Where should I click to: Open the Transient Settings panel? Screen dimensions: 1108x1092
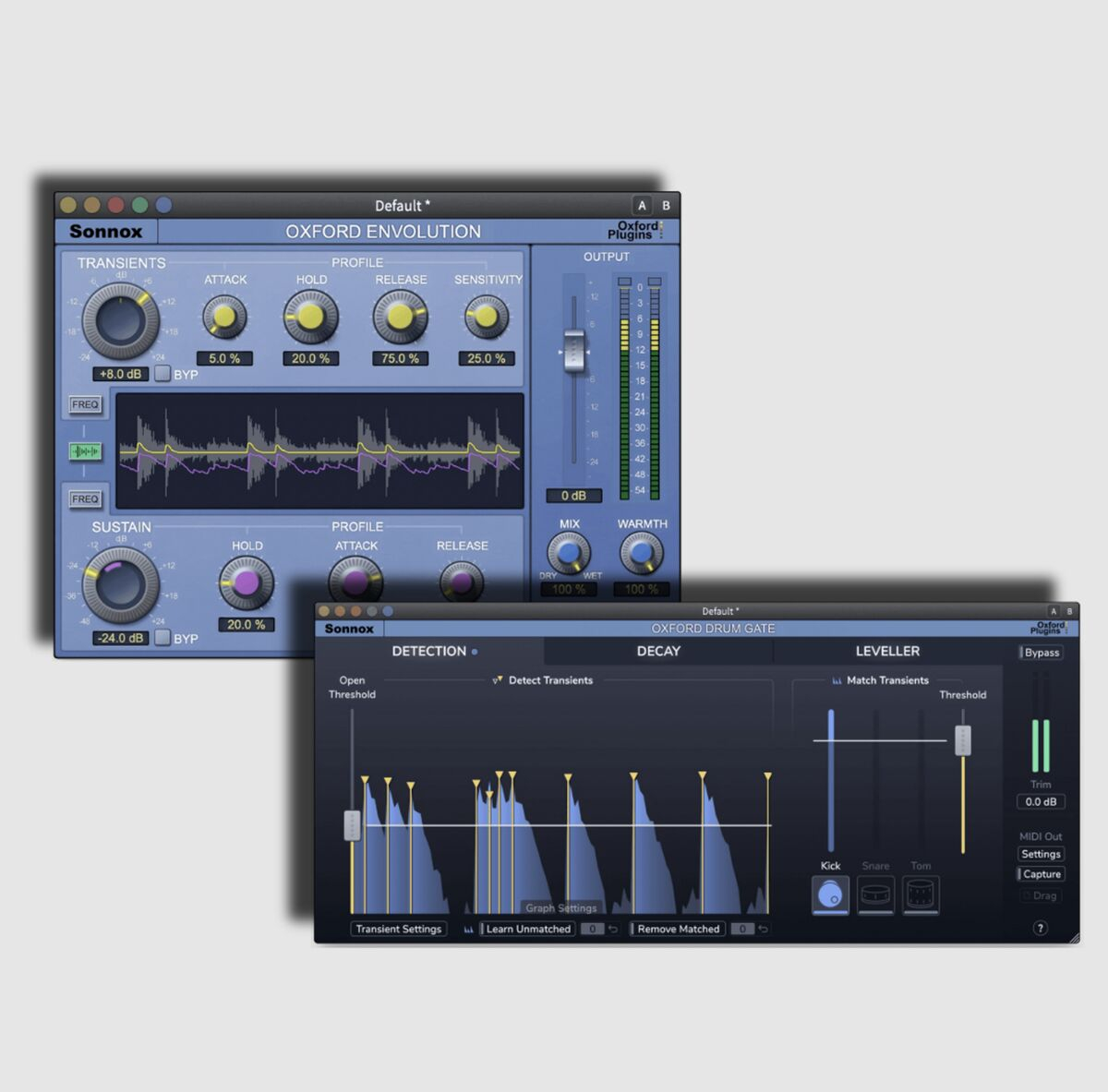tap(398, 929)
